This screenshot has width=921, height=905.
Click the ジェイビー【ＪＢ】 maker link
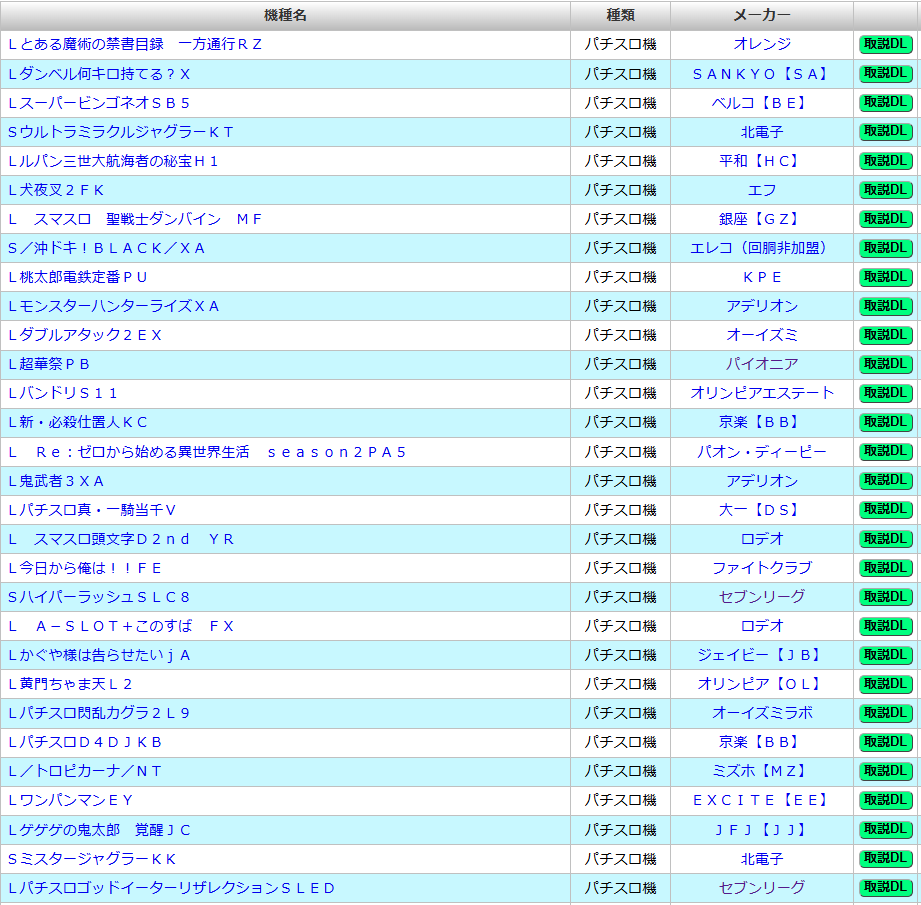point(762,655)
